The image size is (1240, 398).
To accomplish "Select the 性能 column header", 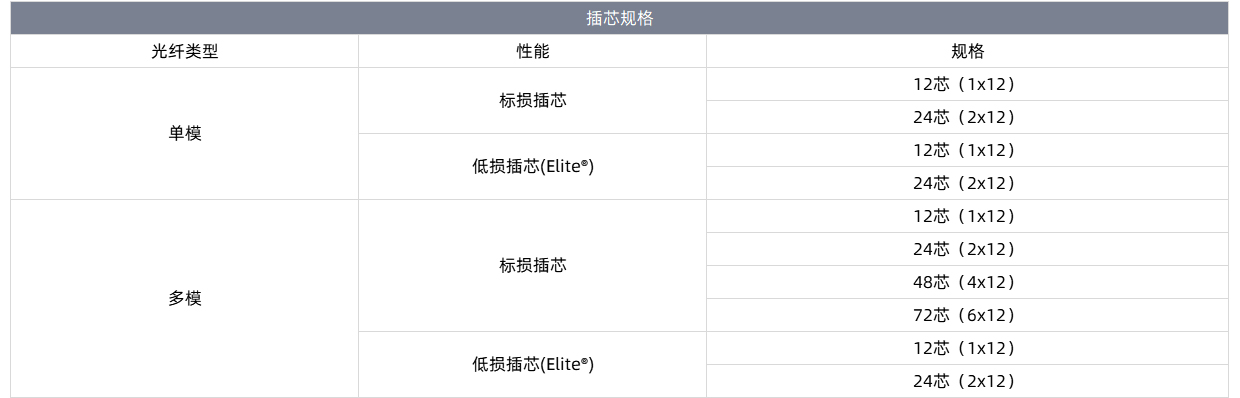I will (x=533, y=52).
